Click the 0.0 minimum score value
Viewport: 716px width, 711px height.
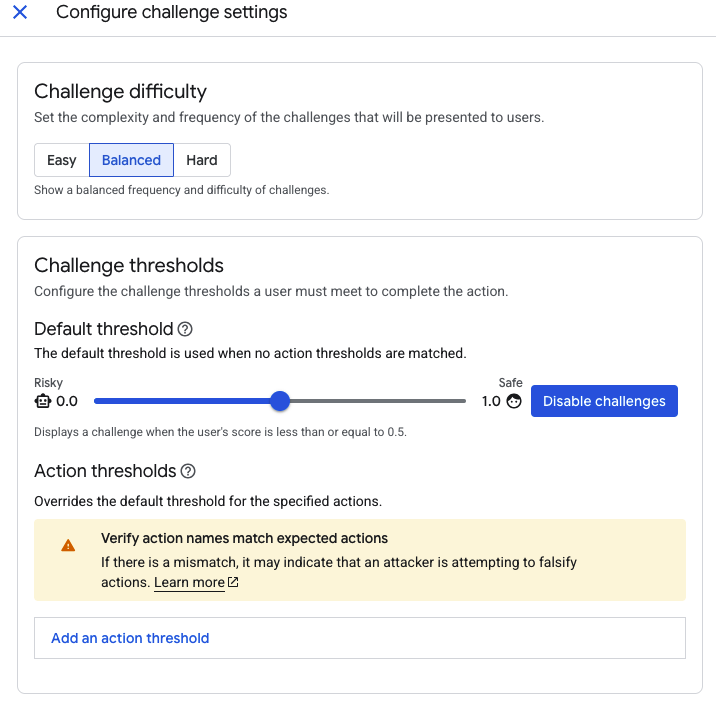67,401
